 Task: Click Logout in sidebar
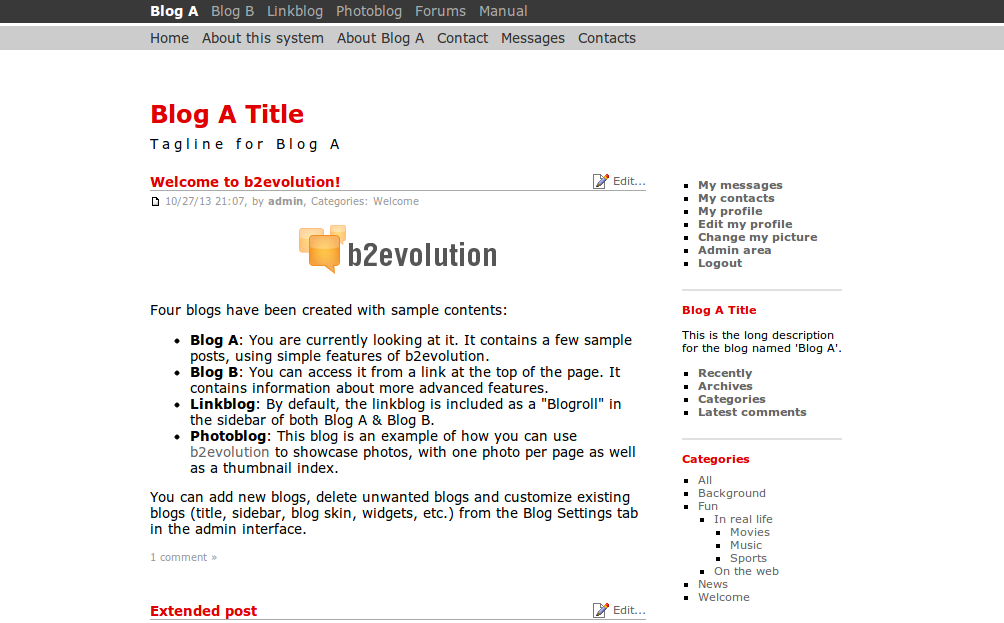[720, 263]
